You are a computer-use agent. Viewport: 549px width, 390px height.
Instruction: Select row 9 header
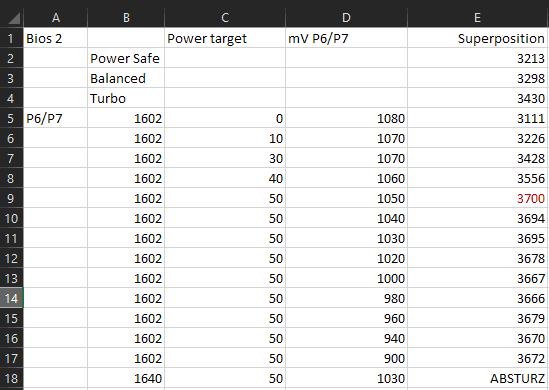tap(12, 198)
